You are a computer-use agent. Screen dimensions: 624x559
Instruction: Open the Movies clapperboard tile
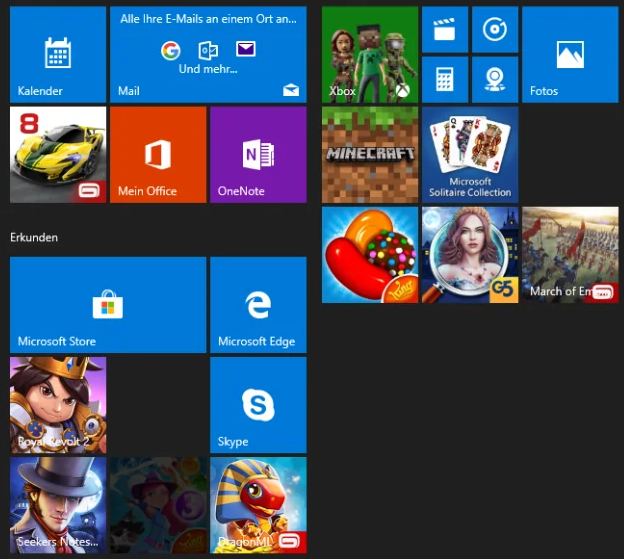(x=445, y=29)
